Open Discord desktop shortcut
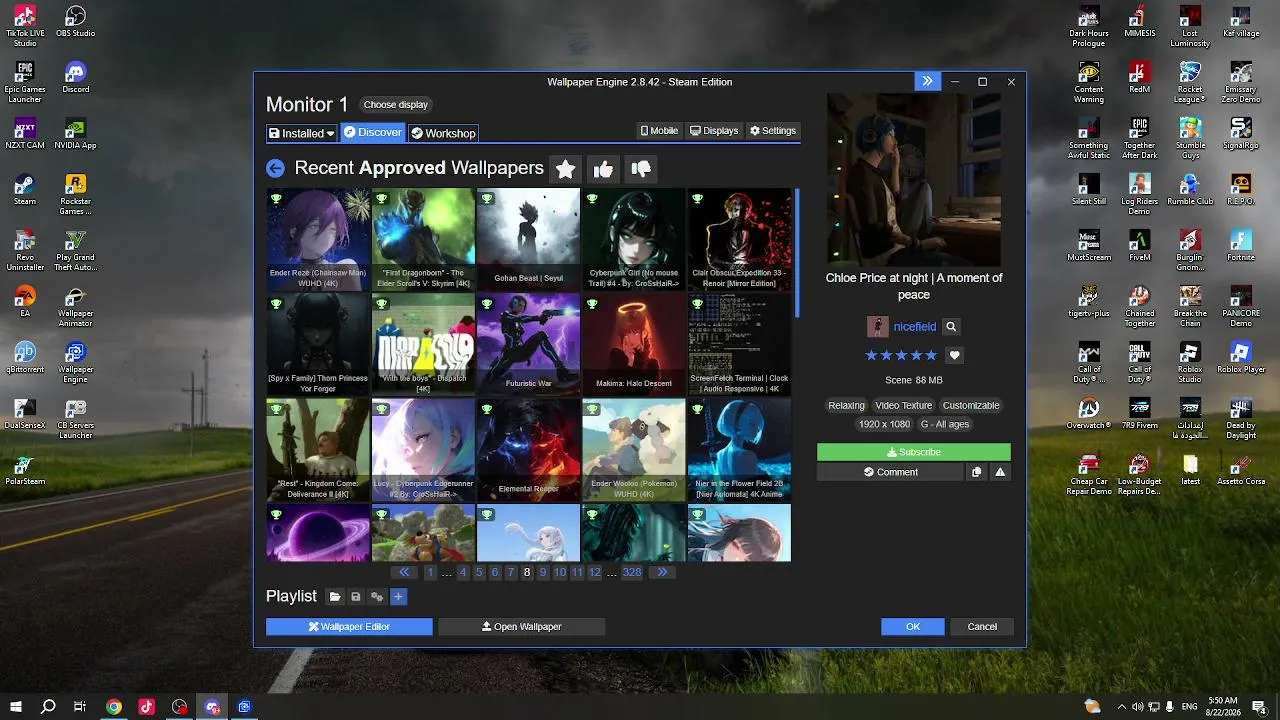Screen dimensions: 1280x720 76,77
